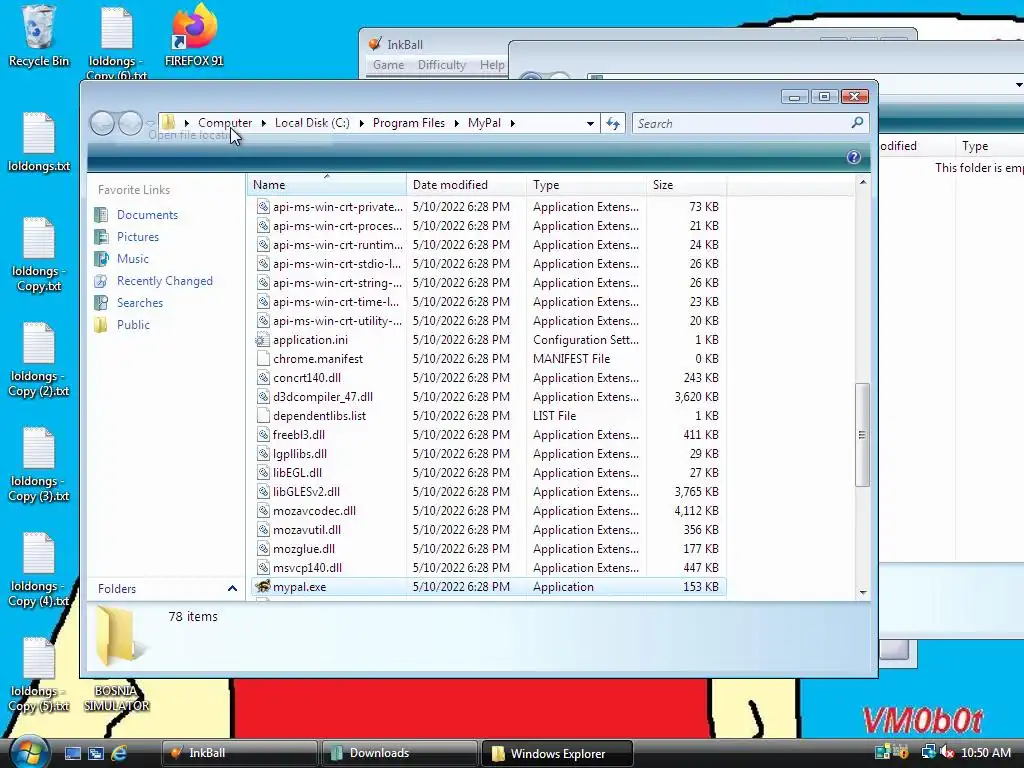Click the taskbar clock 10:50 AM
Viewport: 1024px width, 768px height.
pyautogui.click(x=986, y=752)
